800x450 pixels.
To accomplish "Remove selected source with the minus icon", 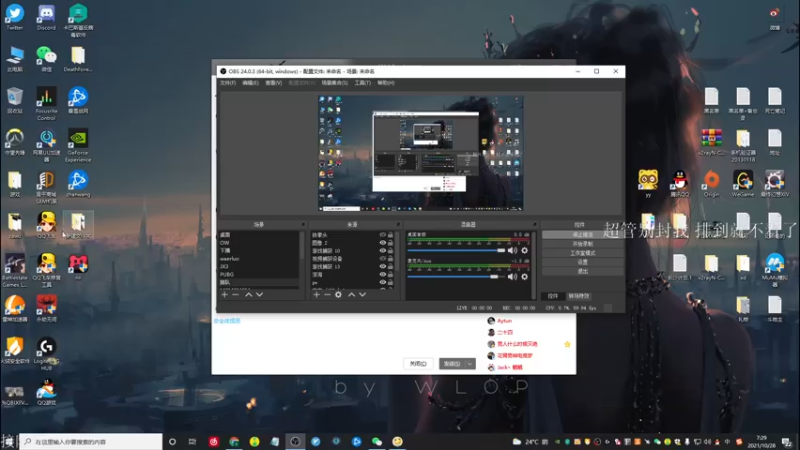I will tap(327, 294).
